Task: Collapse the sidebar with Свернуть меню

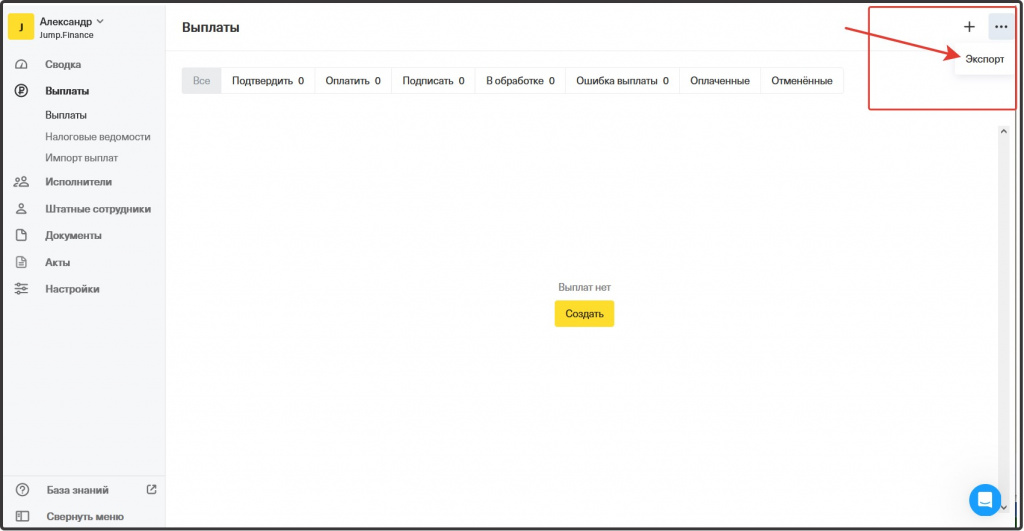Action: pos(84,516)
